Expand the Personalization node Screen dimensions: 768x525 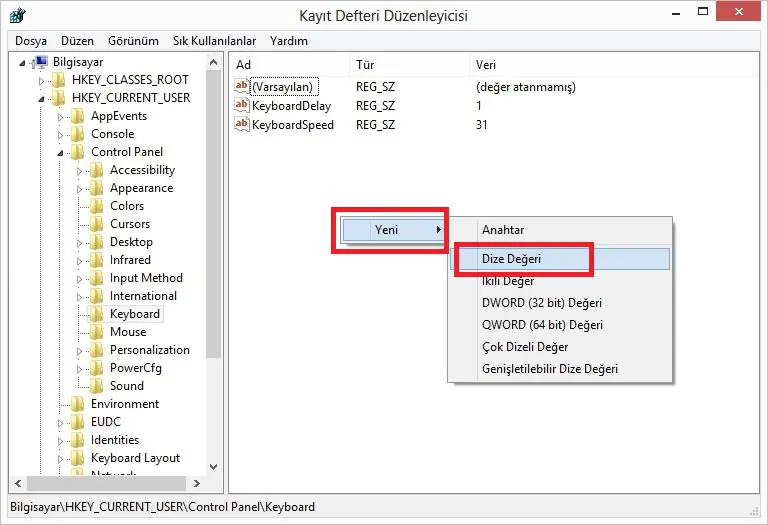point(79,351)
